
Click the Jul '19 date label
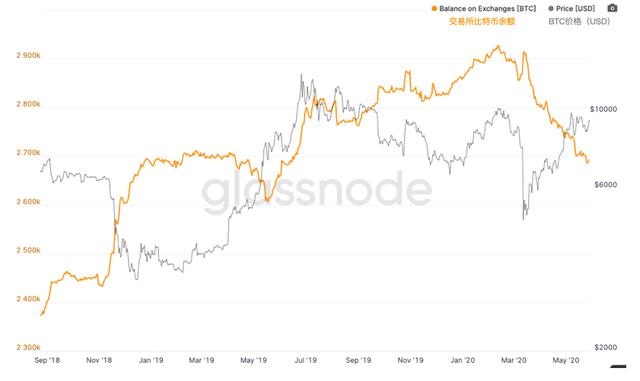click(306, 360)
